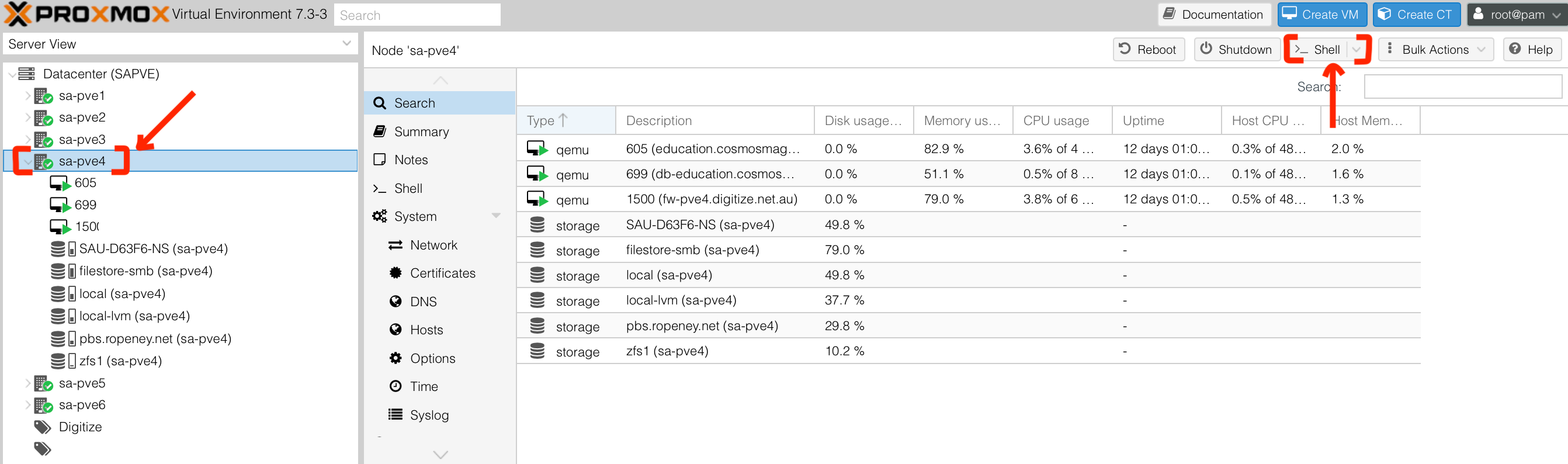Viewport: 1568px width, 464px height.
Task: Click the VM 699 monitor icon in tree
Action: click(x=60, y=205)
